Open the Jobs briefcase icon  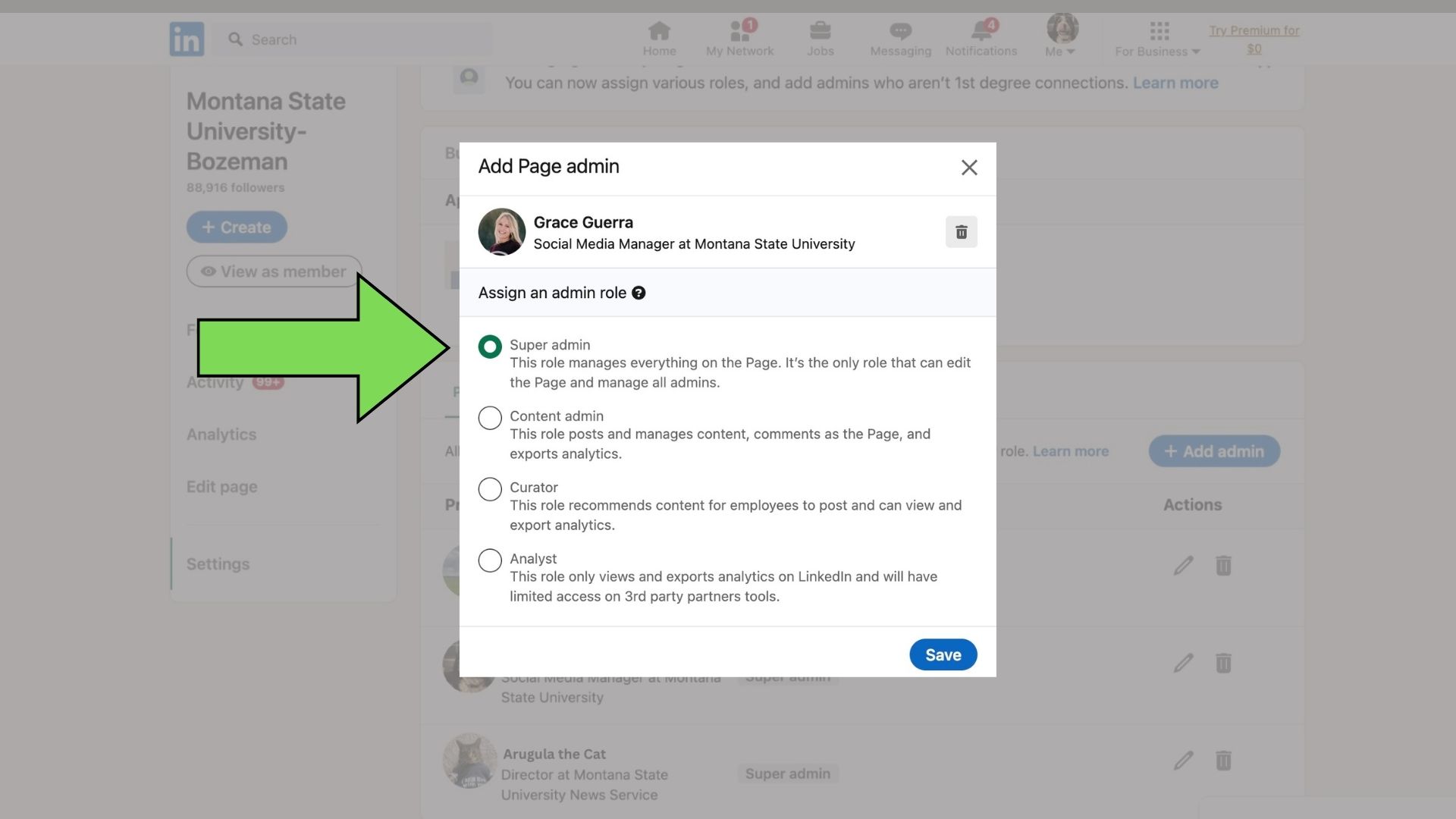[820, 39]
